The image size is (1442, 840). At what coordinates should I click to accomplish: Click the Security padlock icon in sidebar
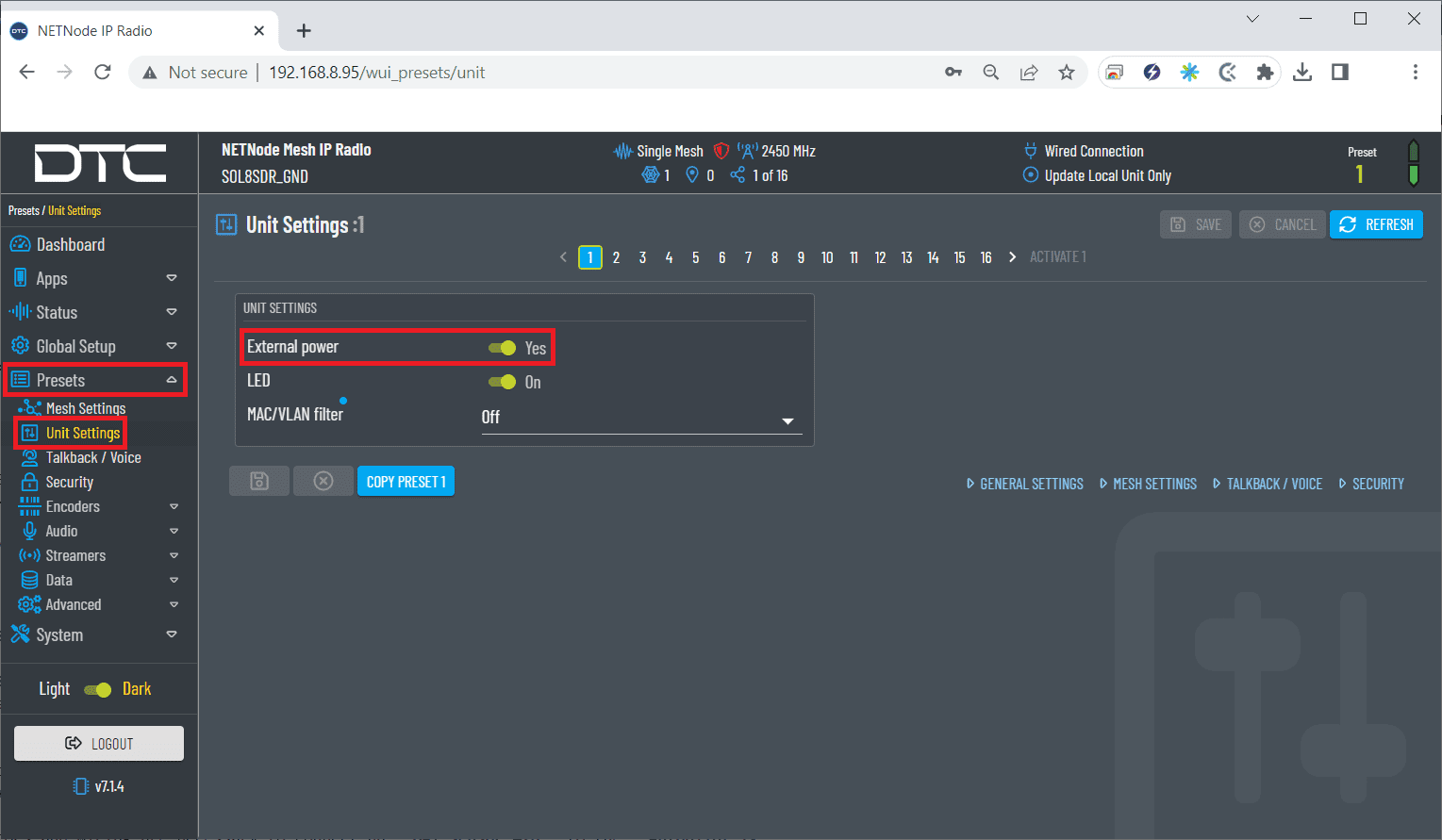click(x=30, y=482)
